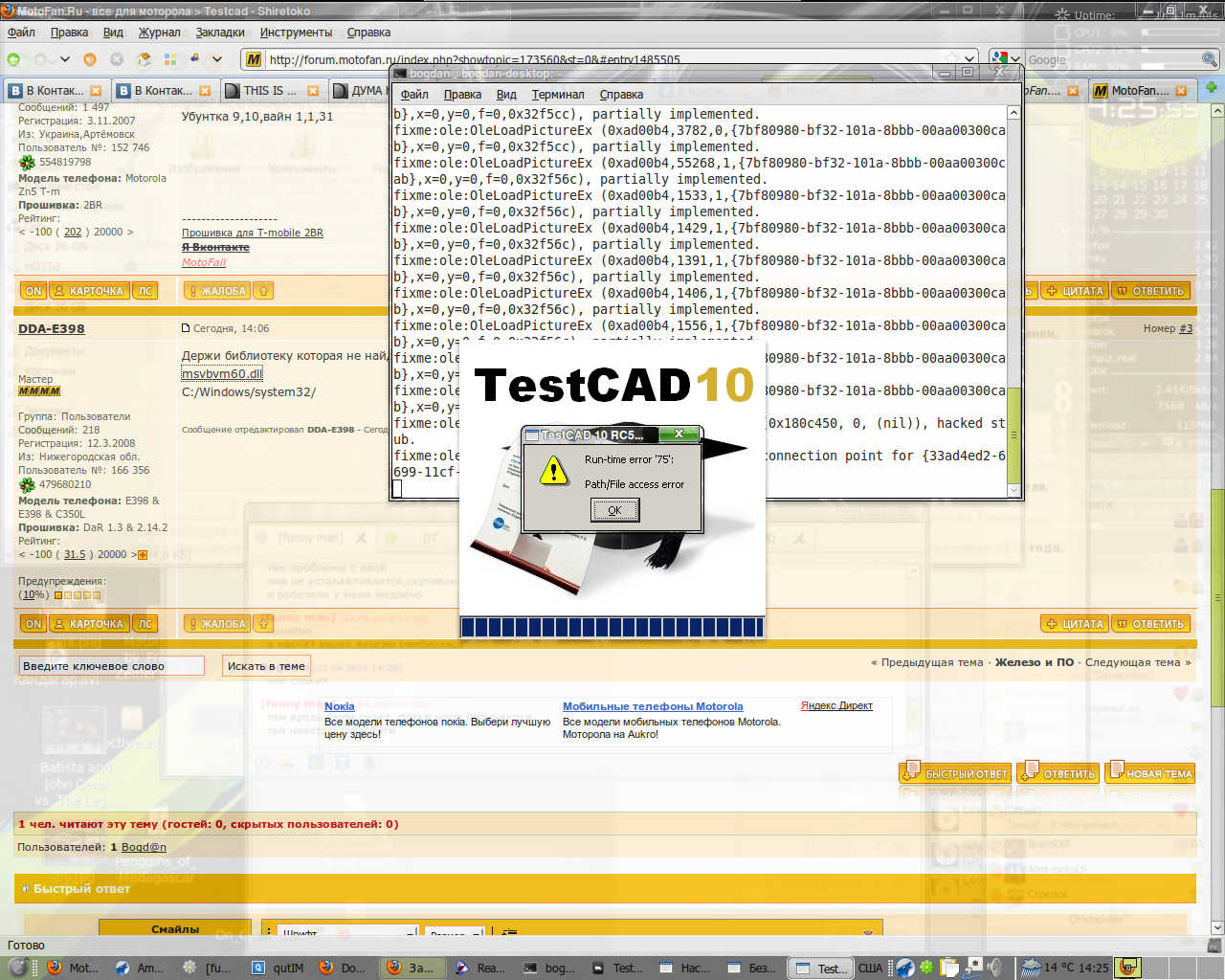Open the Инструменты menu in Firefox
The height and width of the screenshot is (980, 1225).
[x=296, y=33]
